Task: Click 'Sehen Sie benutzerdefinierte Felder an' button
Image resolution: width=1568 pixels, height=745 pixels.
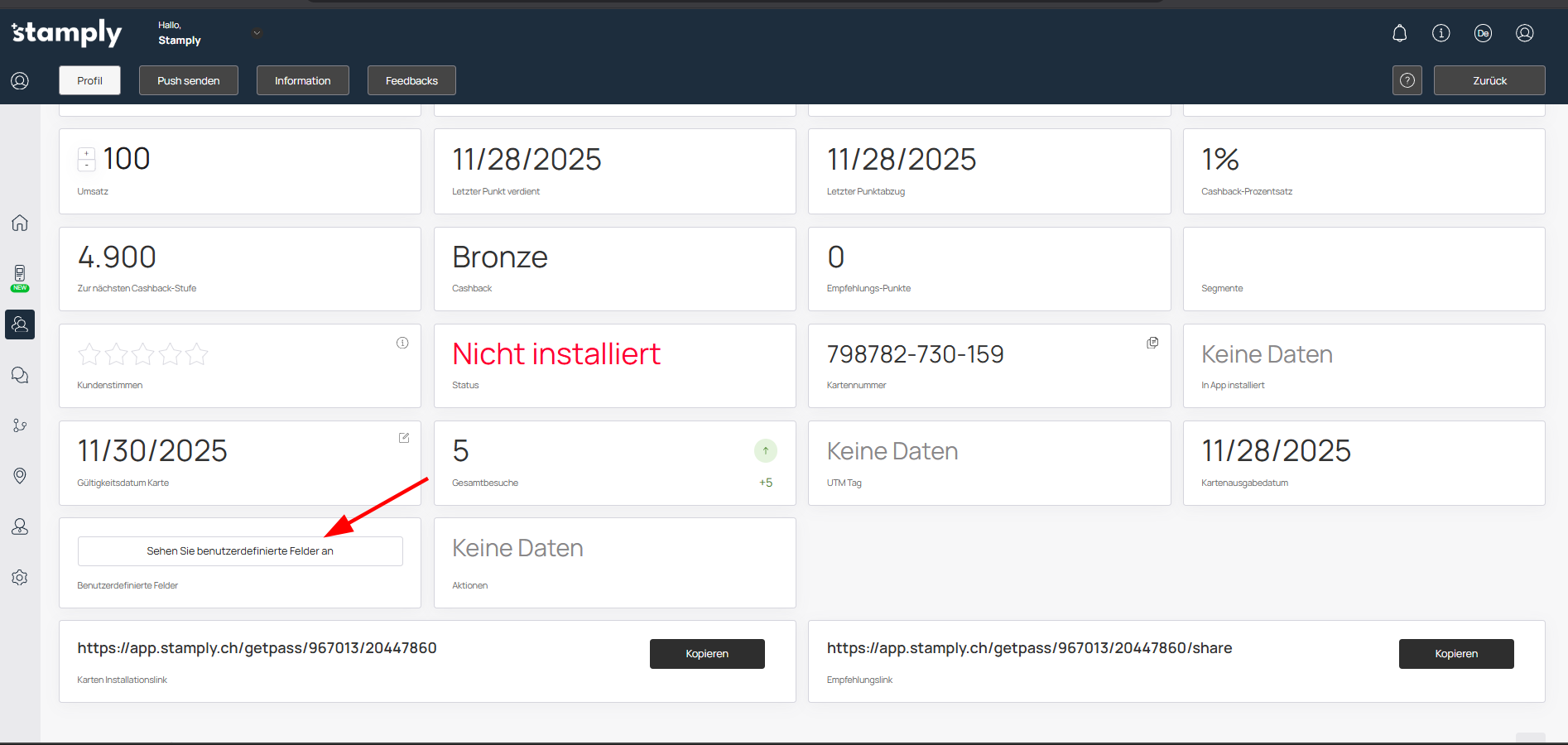Action: (240, 551)
